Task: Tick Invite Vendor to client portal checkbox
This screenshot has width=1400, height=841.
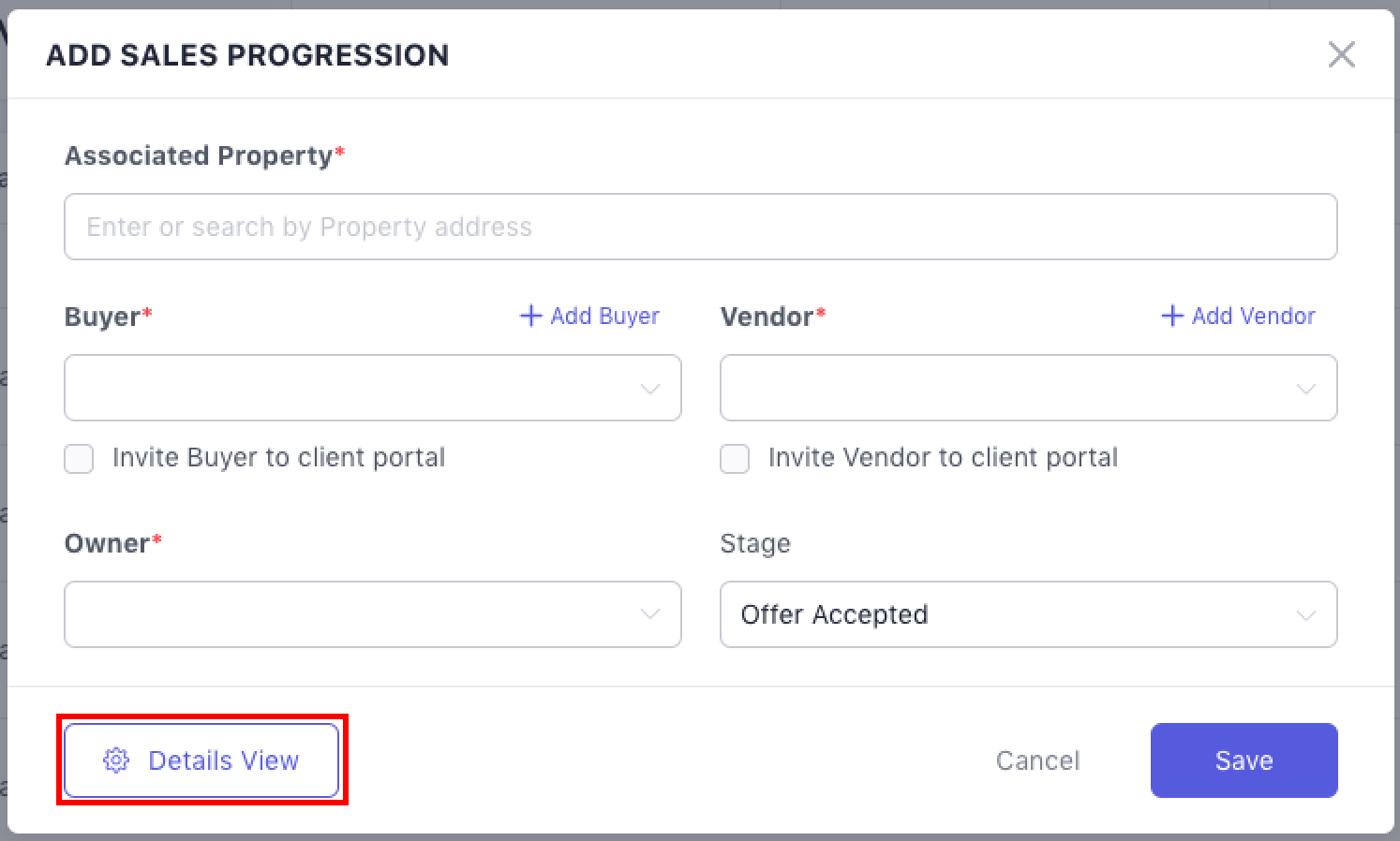Action: click(x=735, y=459)
